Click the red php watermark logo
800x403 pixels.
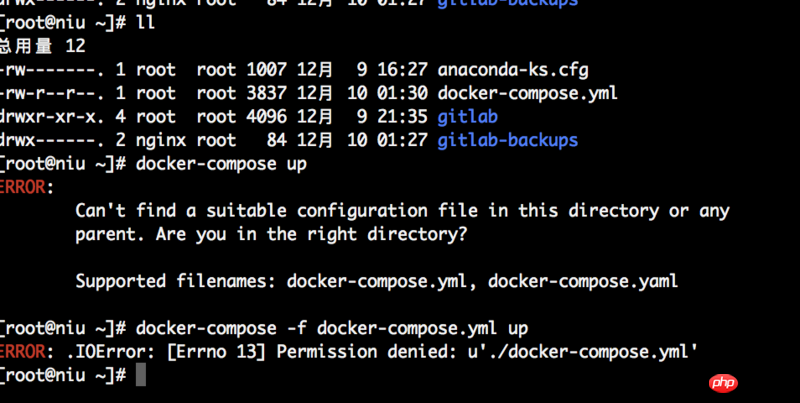[x=723, y=383]
